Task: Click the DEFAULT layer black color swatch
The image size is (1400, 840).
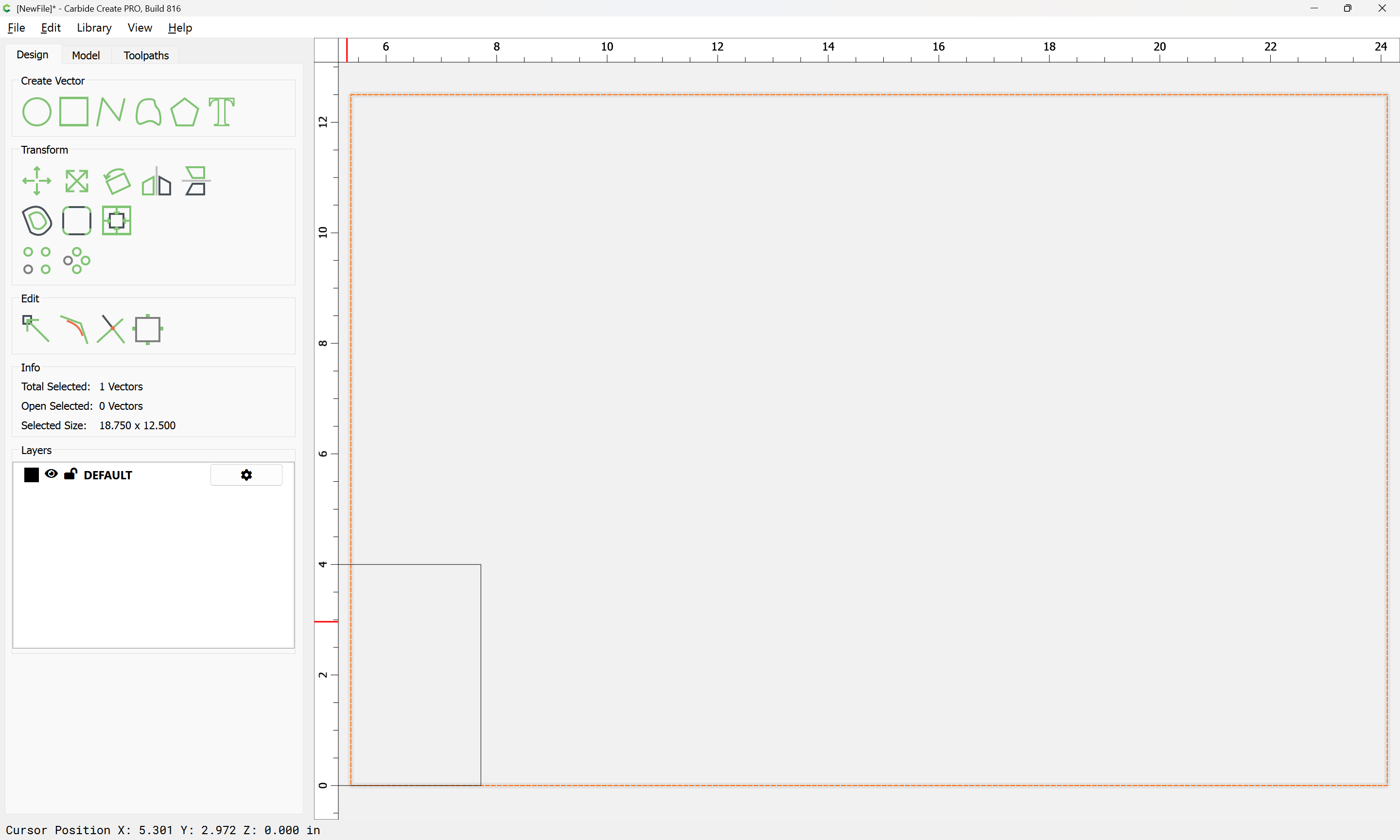Action: point(32,474)
